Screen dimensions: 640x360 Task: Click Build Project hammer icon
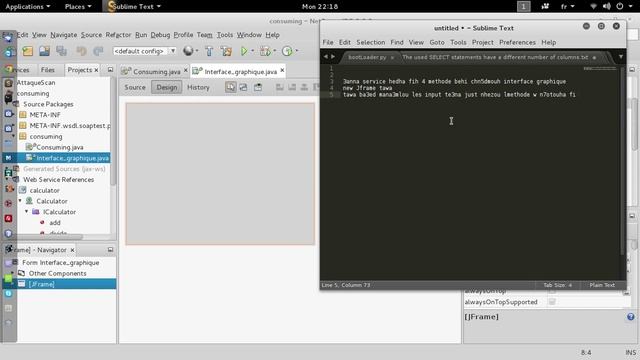(209, 51)
